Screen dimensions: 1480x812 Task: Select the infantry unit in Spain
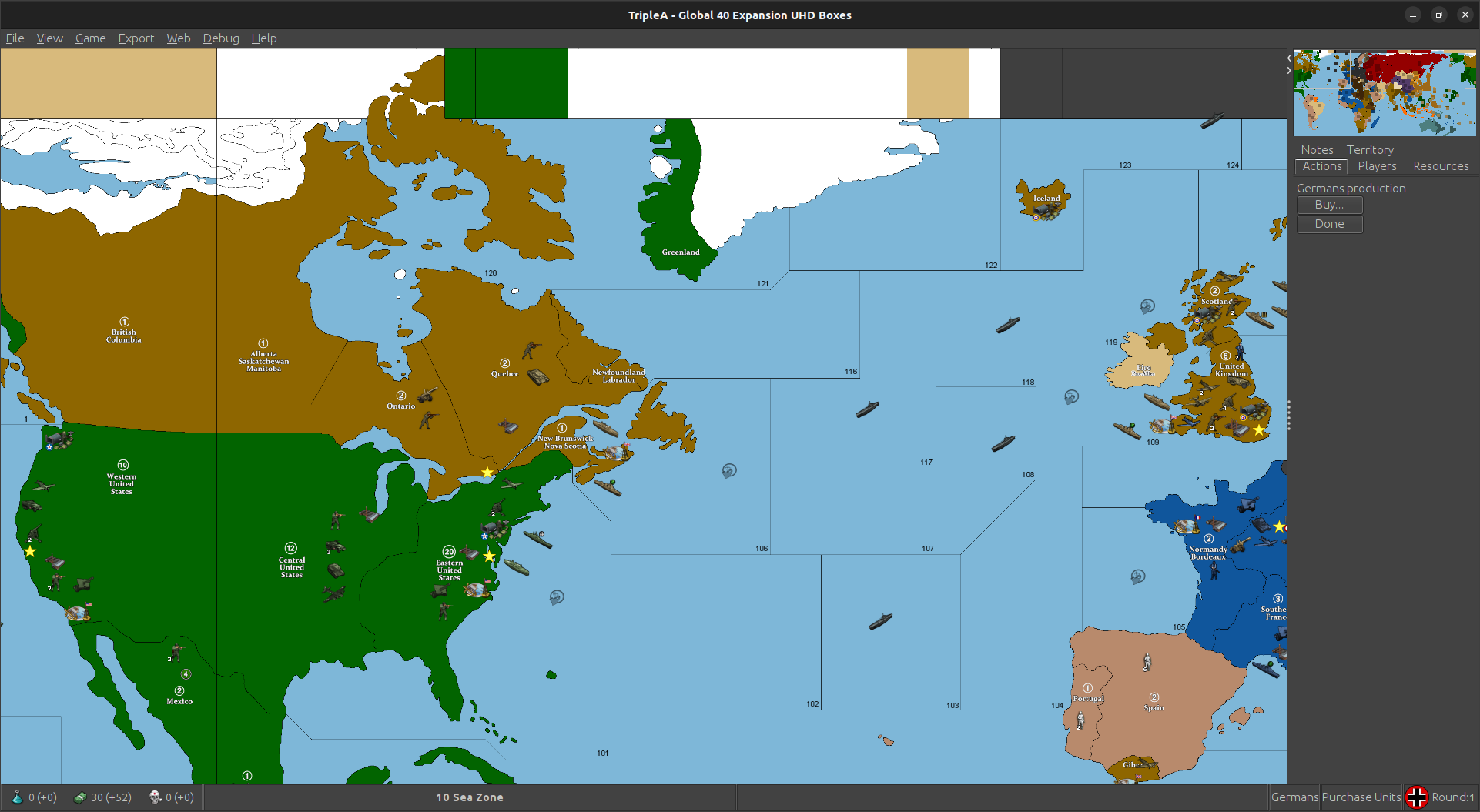pos(1147,661)
